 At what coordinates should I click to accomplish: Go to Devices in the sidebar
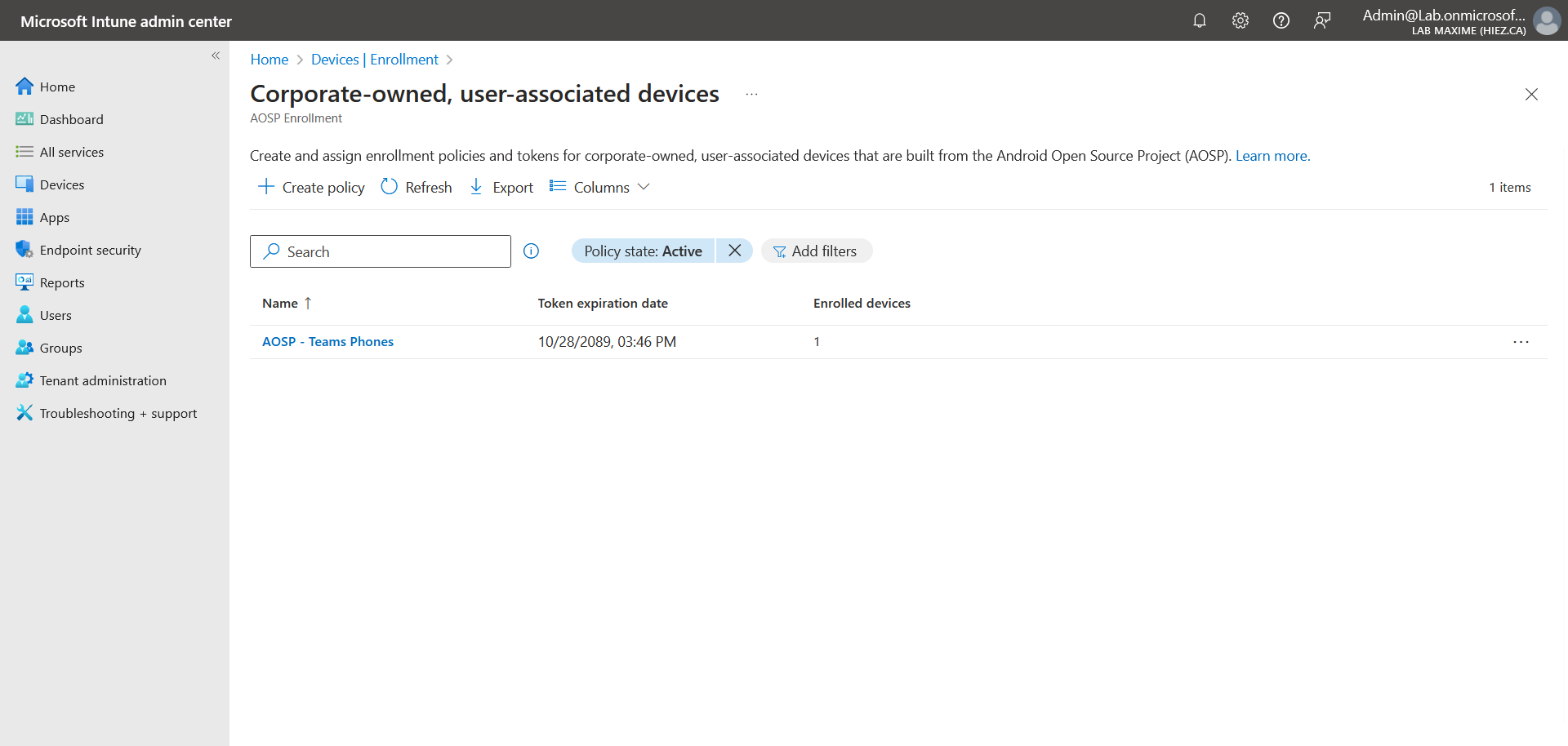(x=62, y=184)
